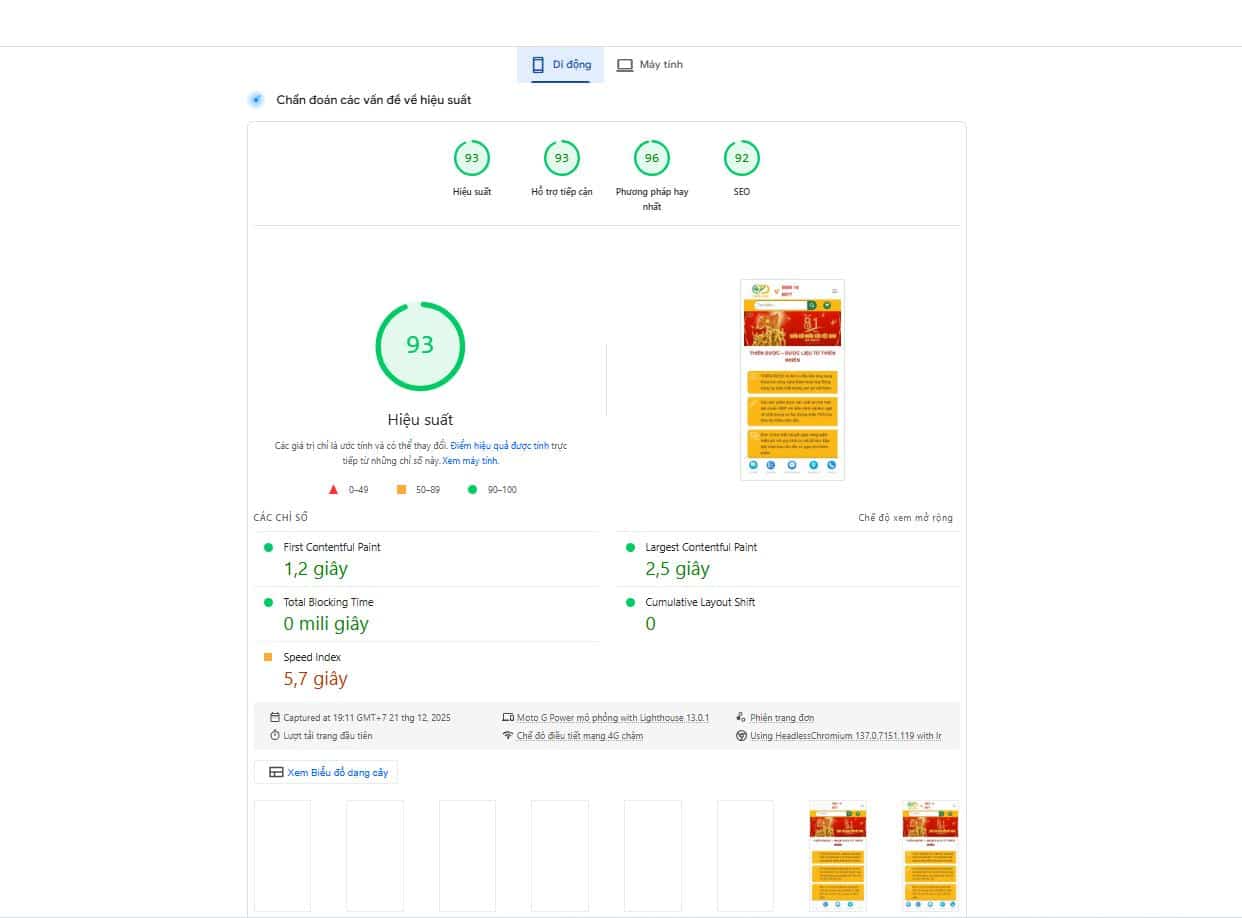Screen dimensions: 1242x918
Task: Select the Di động tab
Action: click(x=560, y=64)
